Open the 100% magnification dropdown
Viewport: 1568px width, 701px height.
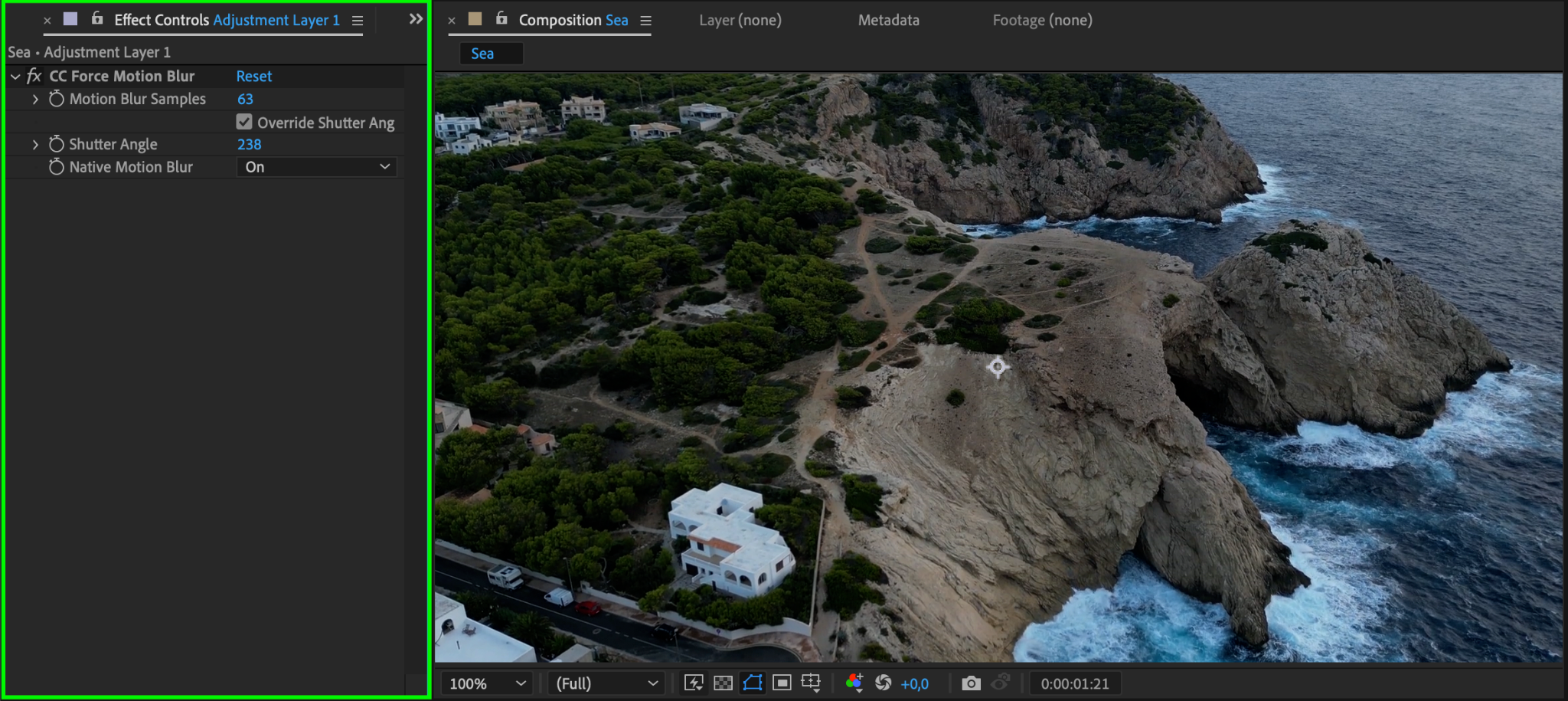[487, 683]
